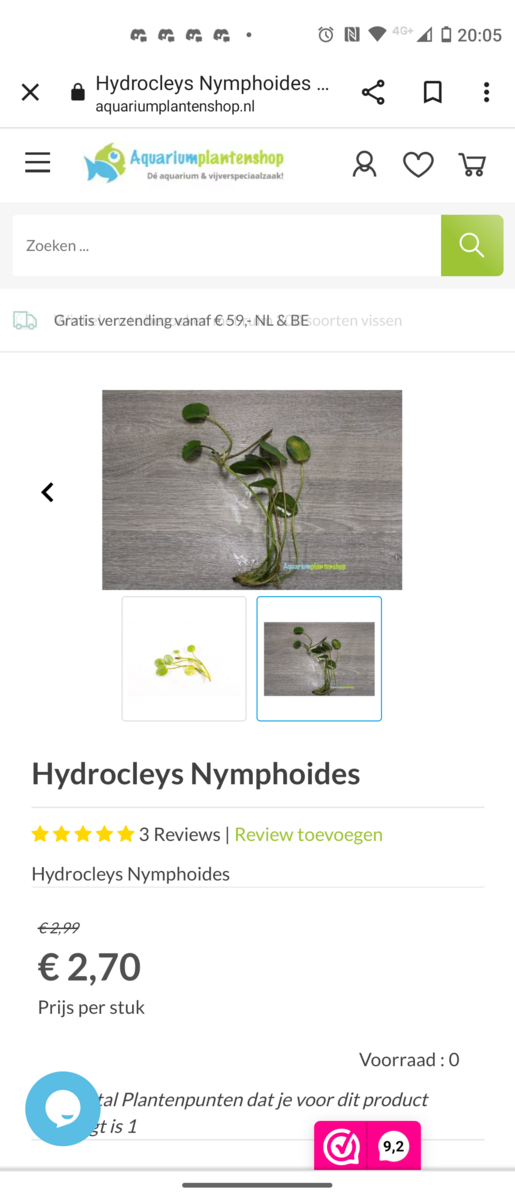This screenshot has height=1200, width=515.
Task: Open the Review toevoegen link
Action: coord(309,834)
